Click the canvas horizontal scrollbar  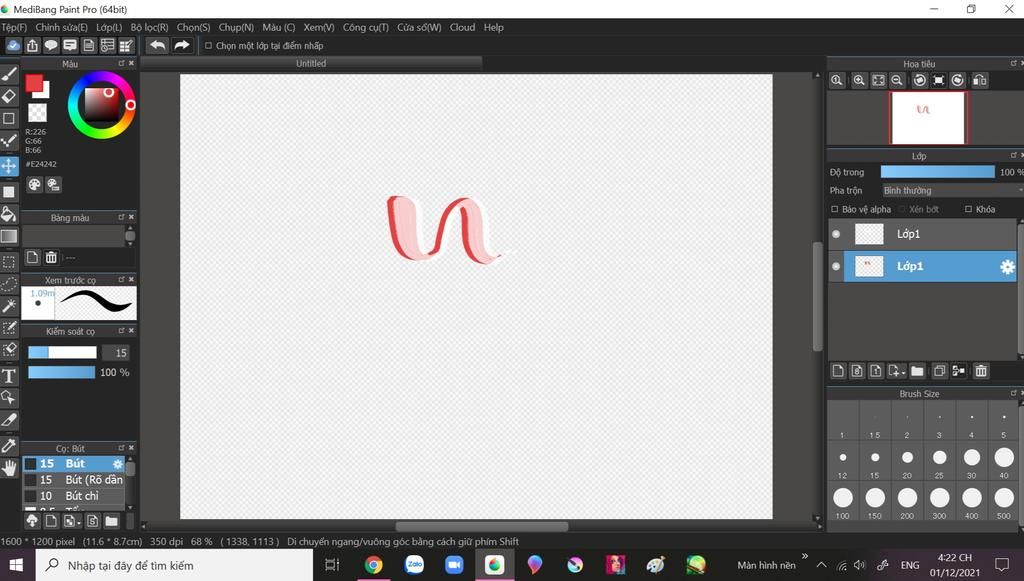[x=481, y=527]
